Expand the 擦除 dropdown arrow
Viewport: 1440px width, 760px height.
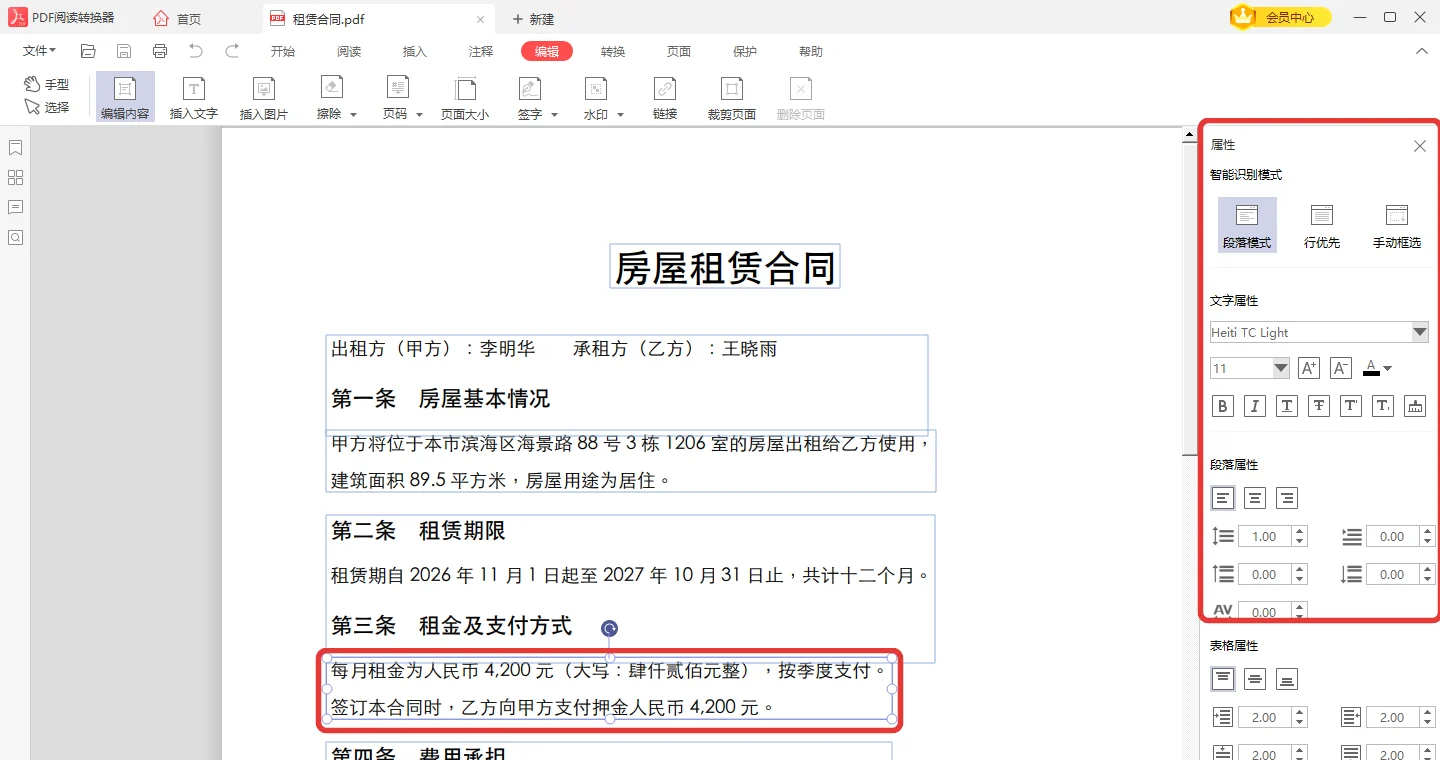point(353,115)
